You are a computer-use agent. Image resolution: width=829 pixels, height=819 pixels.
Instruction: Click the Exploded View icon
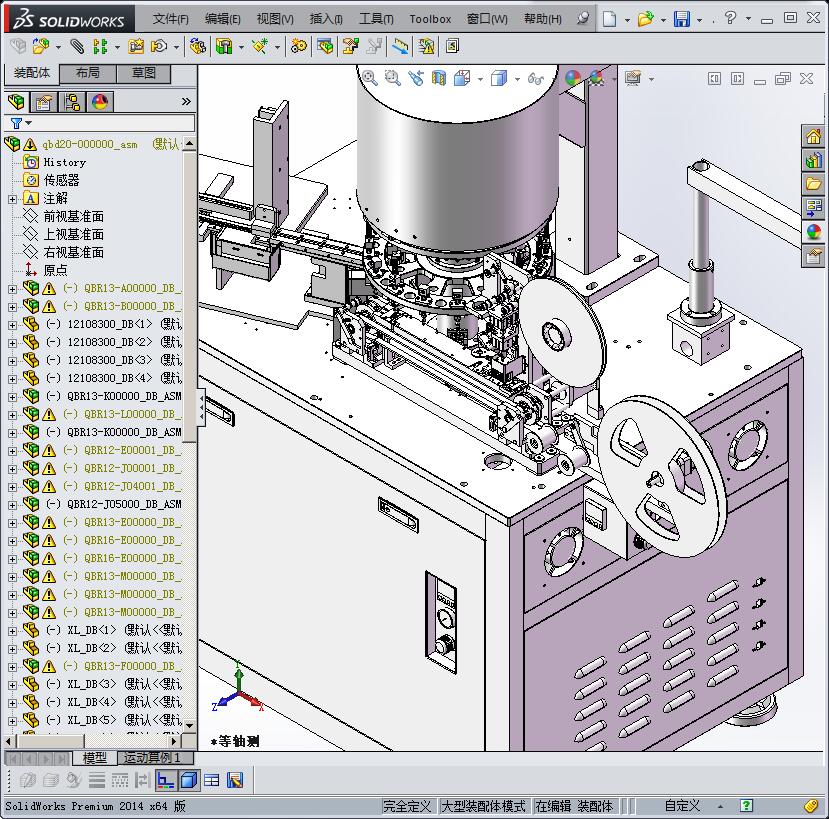[351, 47]
